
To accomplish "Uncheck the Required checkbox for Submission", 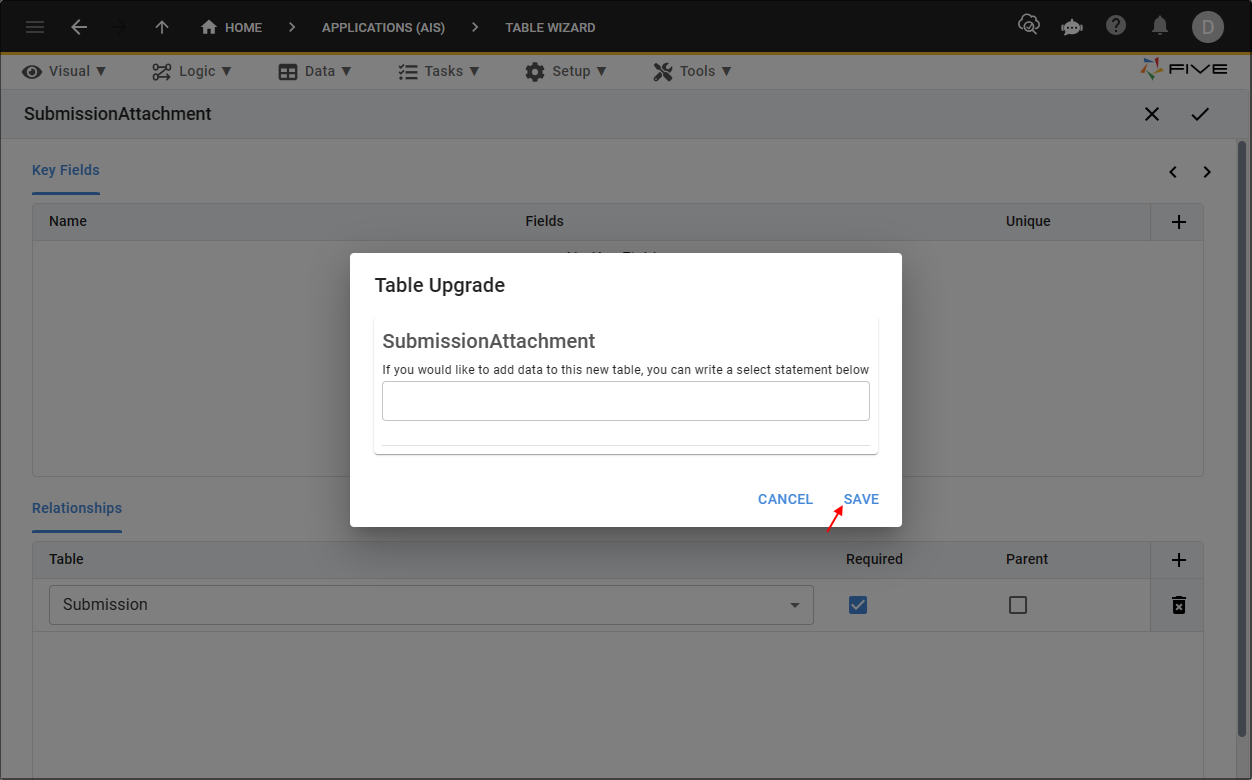I will click(x=858, y=605).
